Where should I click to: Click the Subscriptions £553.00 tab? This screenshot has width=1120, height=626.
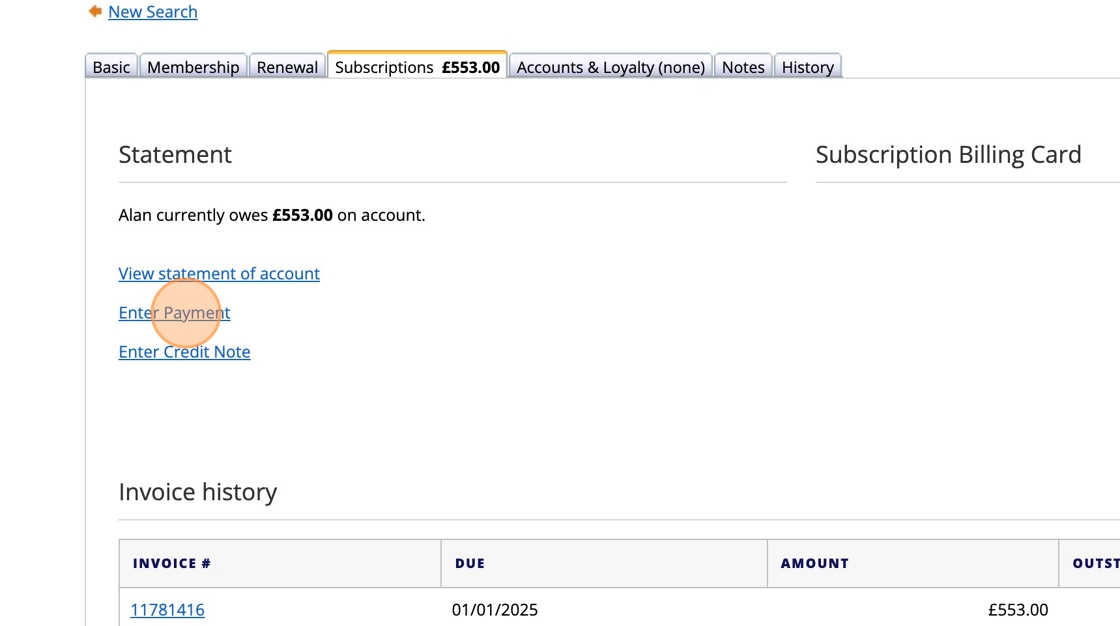click(417, 67)
